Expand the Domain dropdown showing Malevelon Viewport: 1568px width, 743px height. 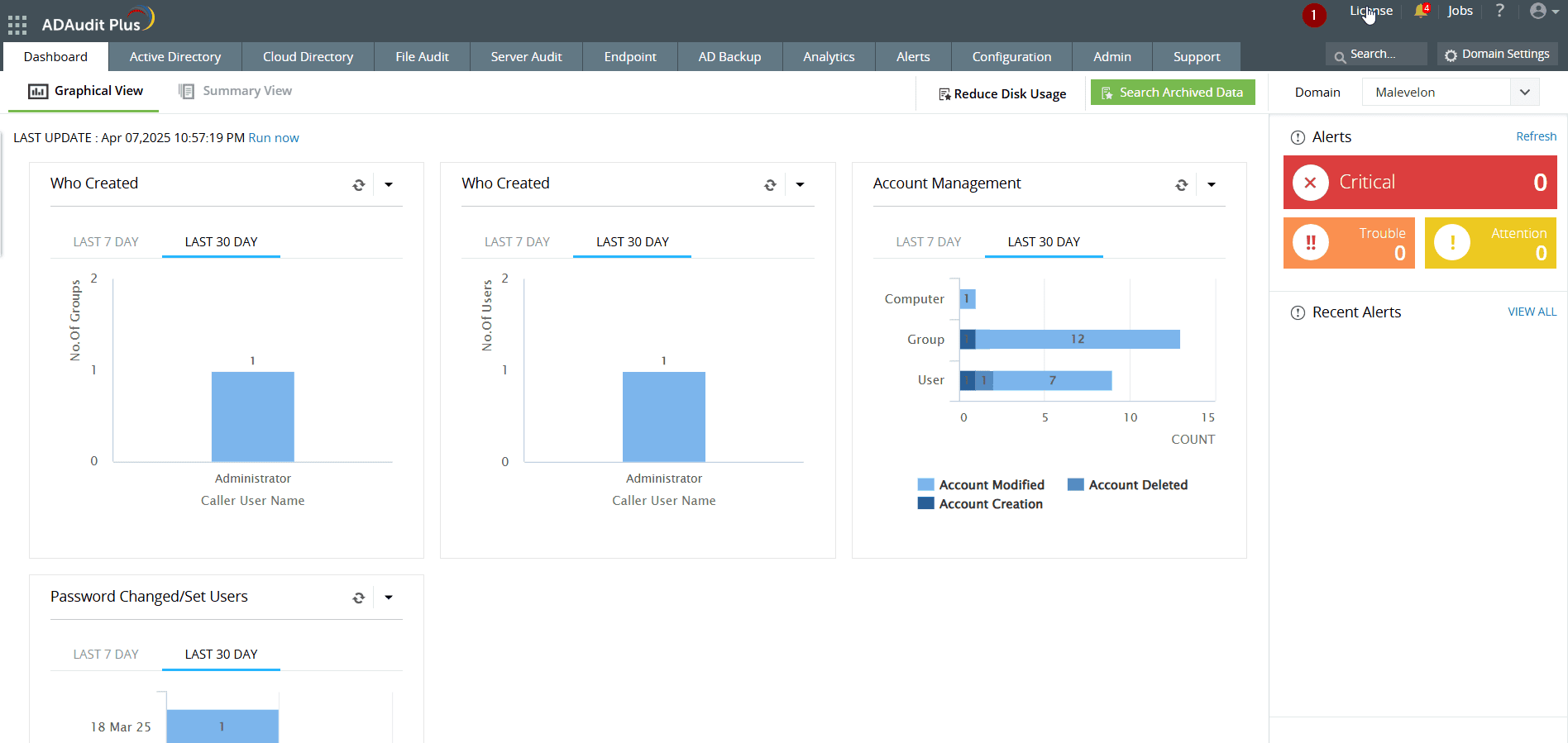(1524, 93)
